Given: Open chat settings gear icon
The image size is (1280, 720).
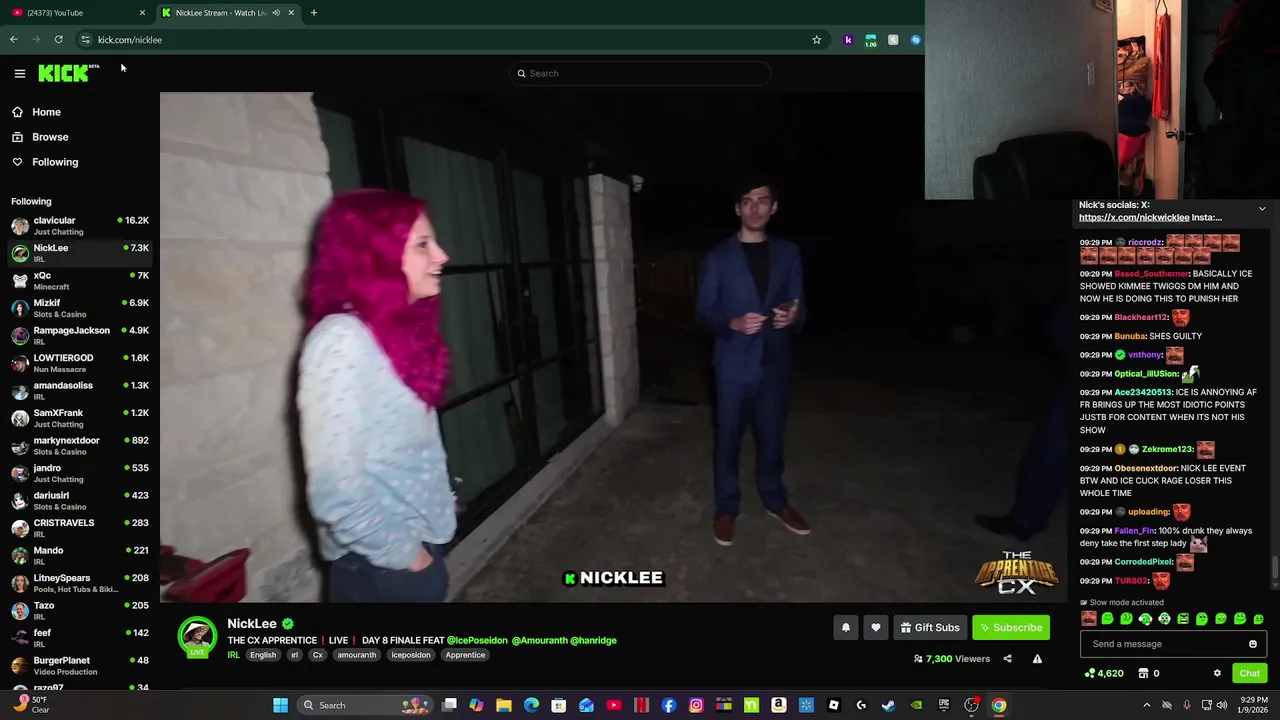Looking at the screenshot, I should tap(1217, 673).
